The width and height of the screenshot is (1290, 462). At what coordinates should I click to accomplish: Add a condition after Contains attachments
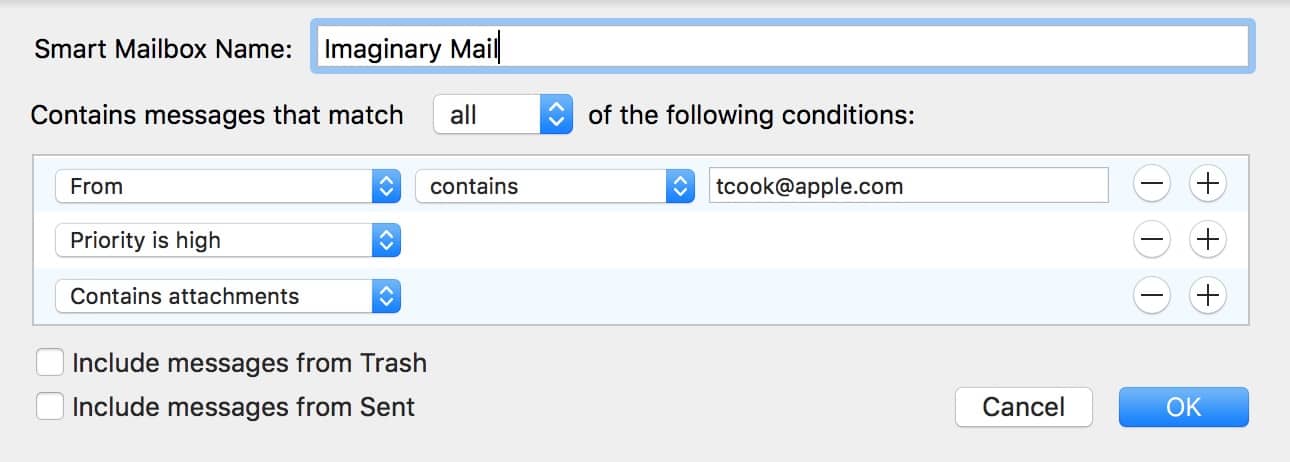pos(1208,296)
